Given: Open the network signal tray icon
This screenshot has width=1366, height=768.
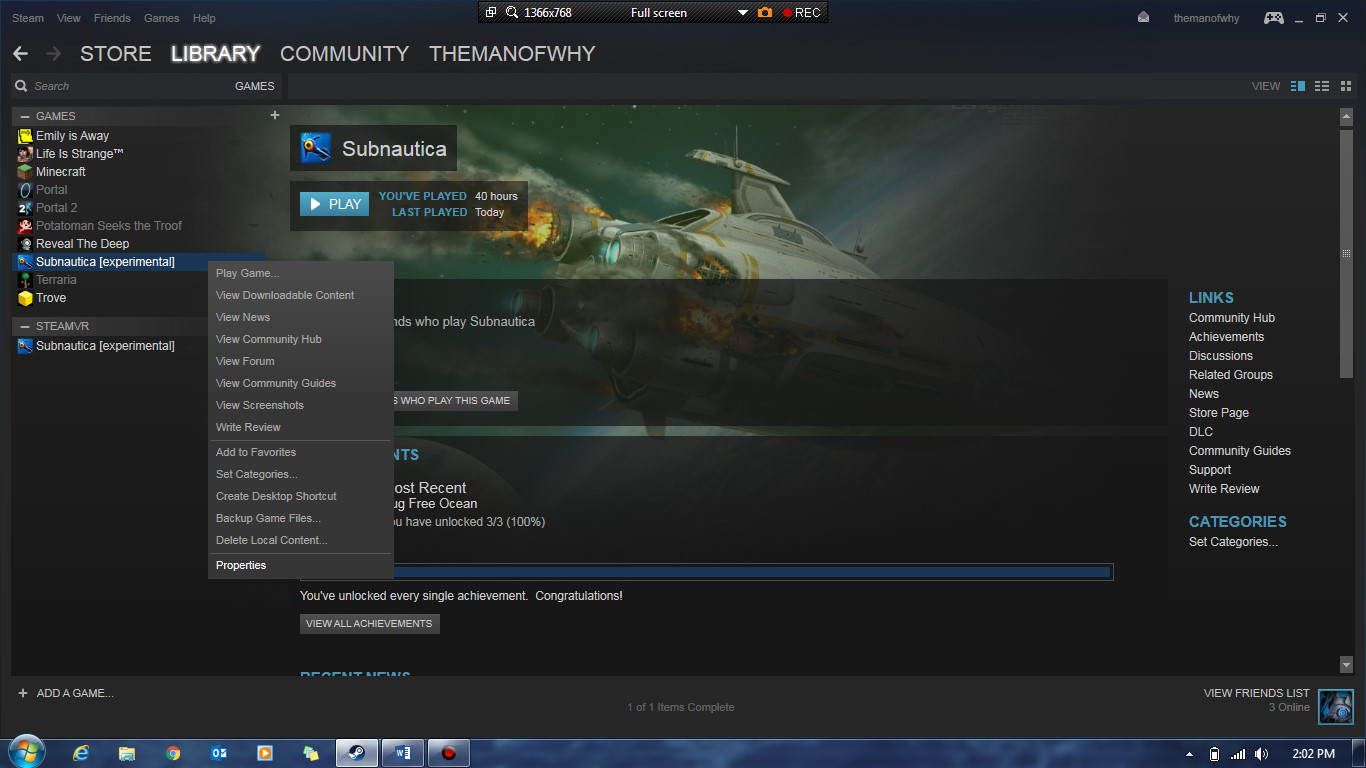Looking at the screenshot, I should pyautogui.click(x=1238, y=754).
